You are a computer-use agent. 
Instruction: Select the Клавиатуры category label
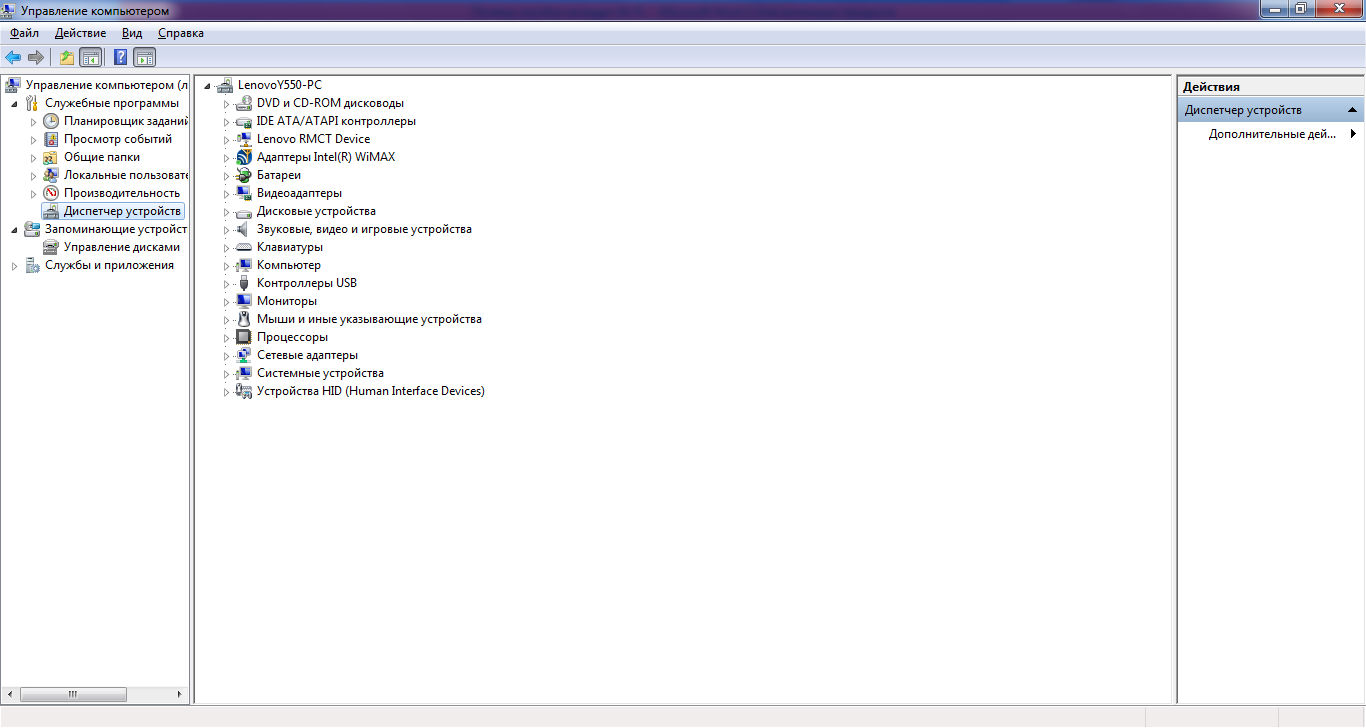(290, 247)
